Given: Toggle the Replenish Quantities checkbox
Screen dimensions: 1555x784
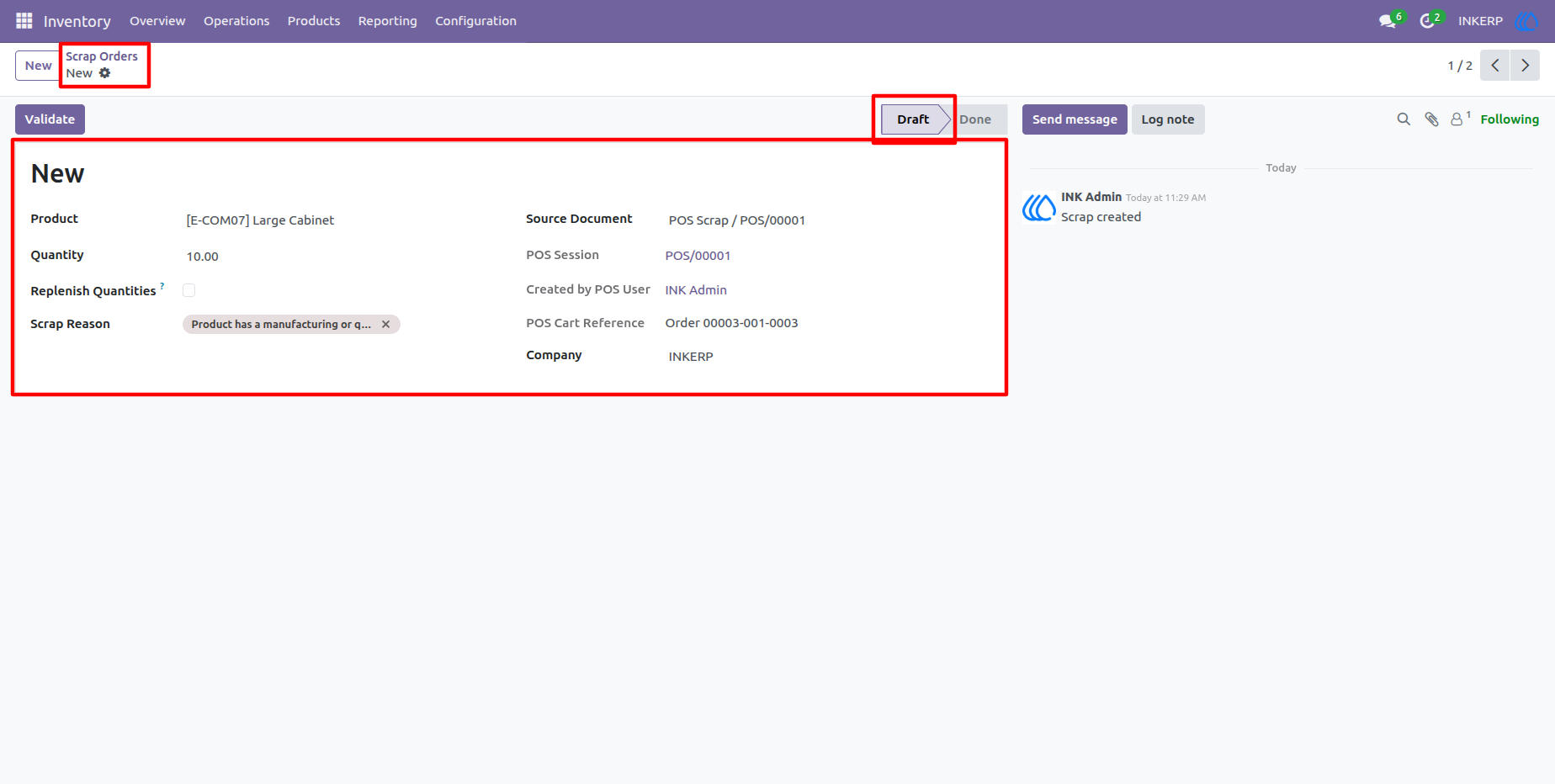Looking at the screenshot, I should (x=189, y=290).
